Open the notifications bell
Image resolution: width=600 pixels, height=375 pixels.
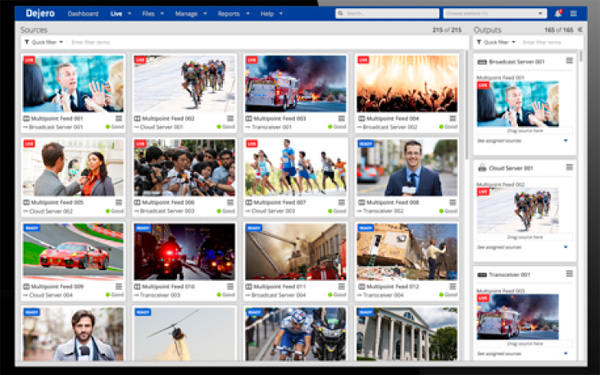[558, 13]
